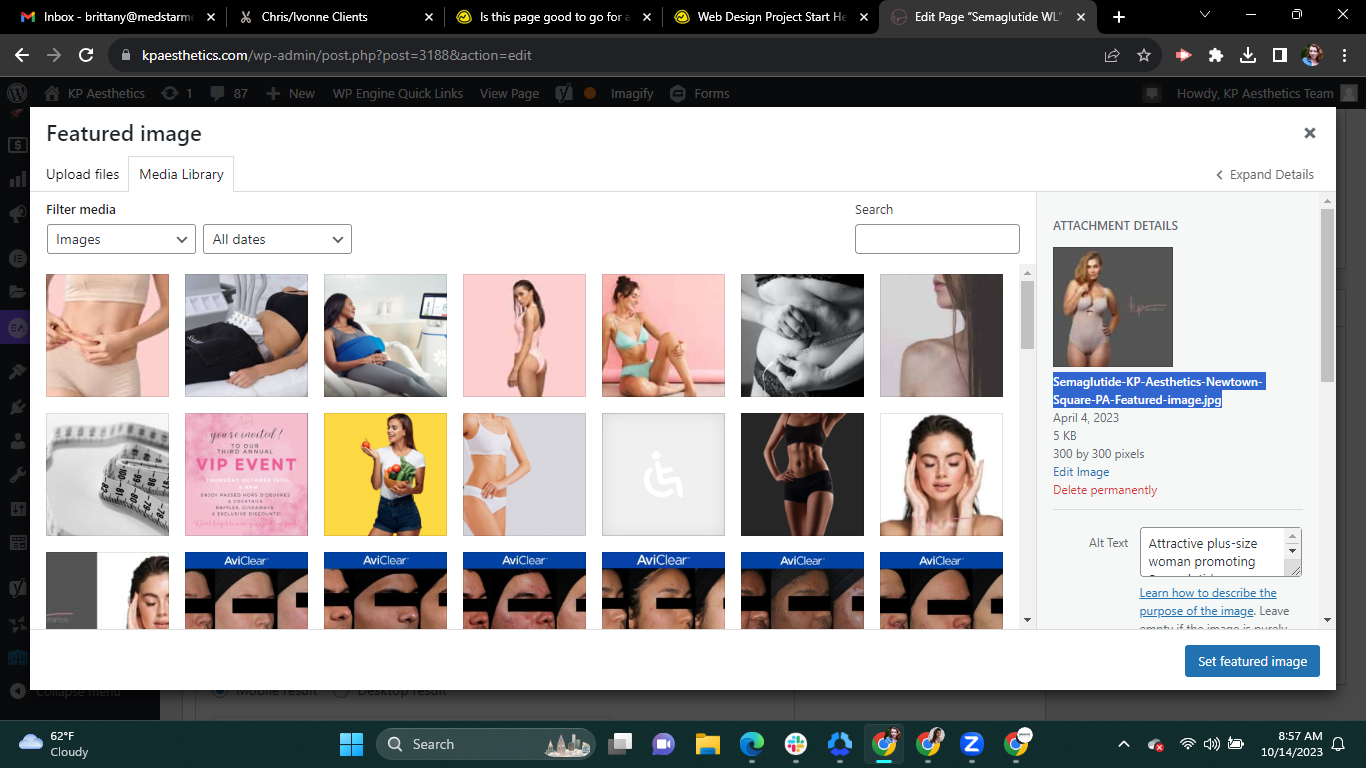The height and width of the screenshot is (768, 1366).
Task: Switch to the Upload files tab
Action: [83, 174]
